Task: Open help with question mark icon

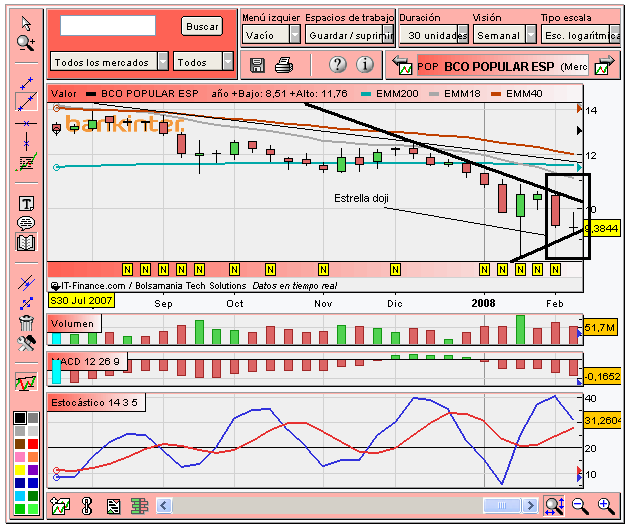Action: pyautogui.click(x=338, y=64)
